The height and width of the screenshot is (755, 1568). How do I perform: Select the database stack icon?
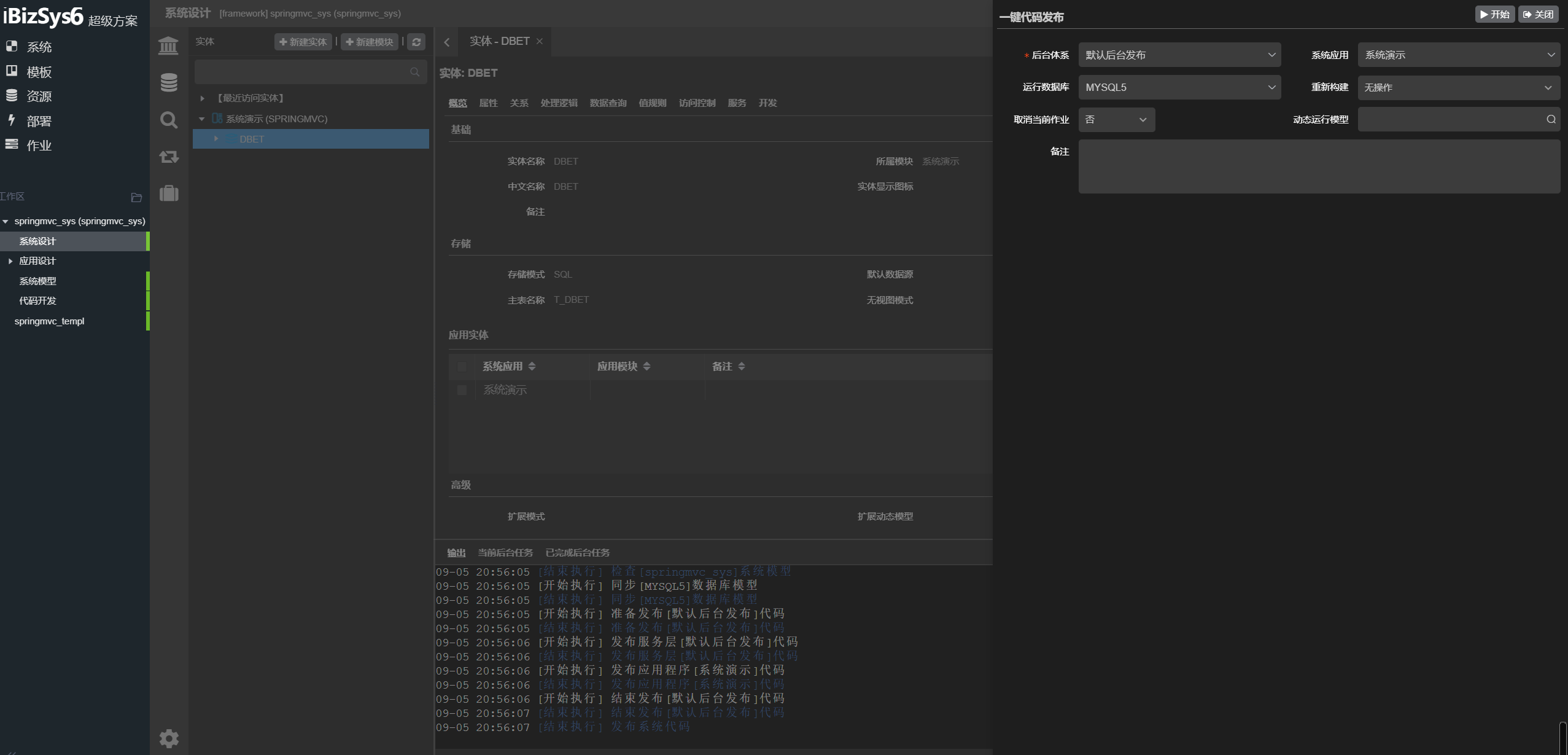click(x=169, y=82)
